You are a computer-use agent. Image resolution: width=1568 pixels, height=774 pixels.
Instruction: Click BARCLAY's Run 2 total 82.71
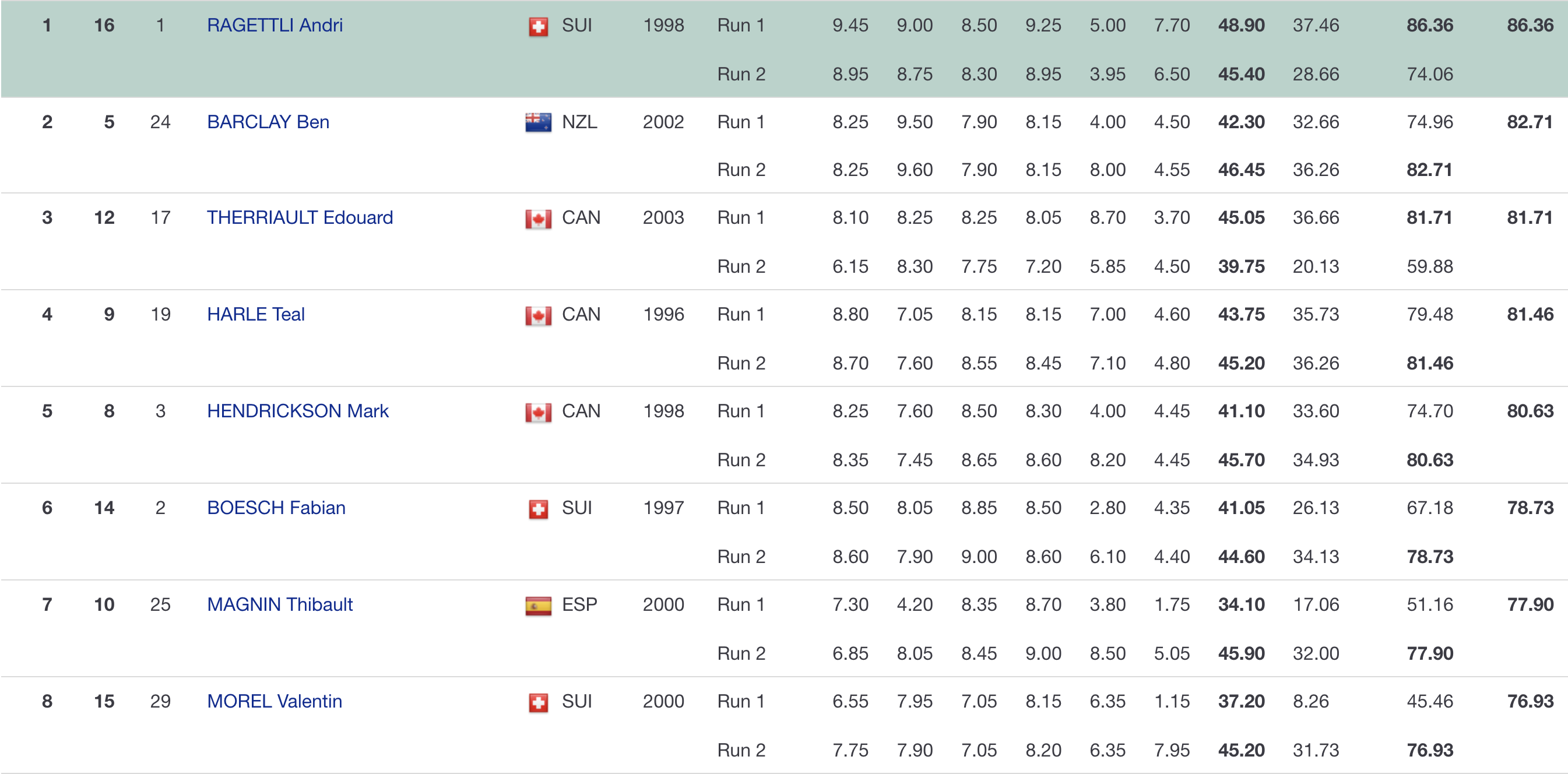(1429, 170)
